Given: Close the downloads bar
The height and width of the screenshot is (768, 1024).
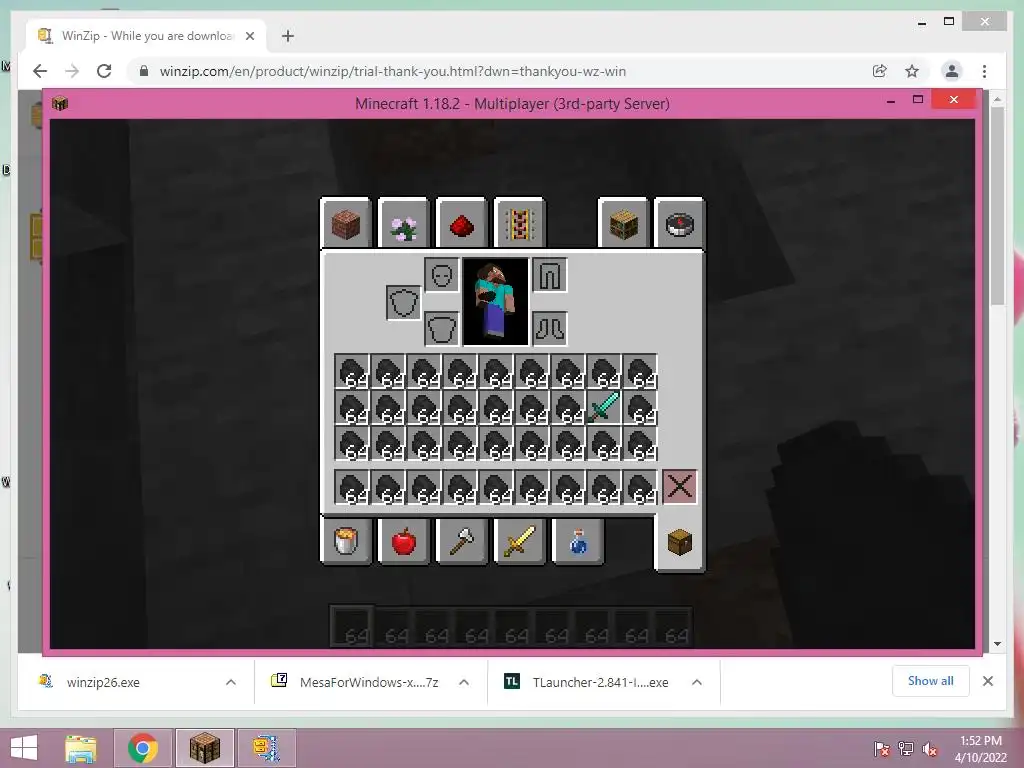Looking at the screenshot, I should tap(988, 681).
